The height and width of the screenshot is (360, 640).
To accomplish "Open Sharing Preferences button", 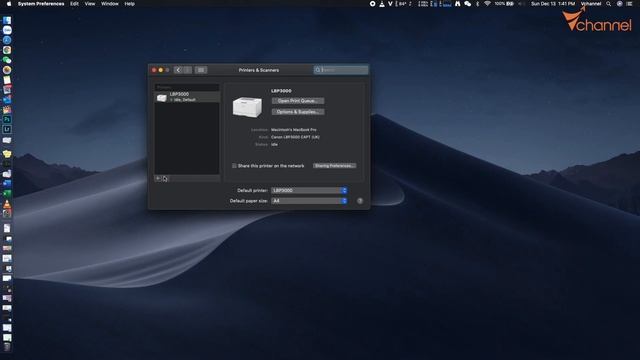I will pos(334,166).
